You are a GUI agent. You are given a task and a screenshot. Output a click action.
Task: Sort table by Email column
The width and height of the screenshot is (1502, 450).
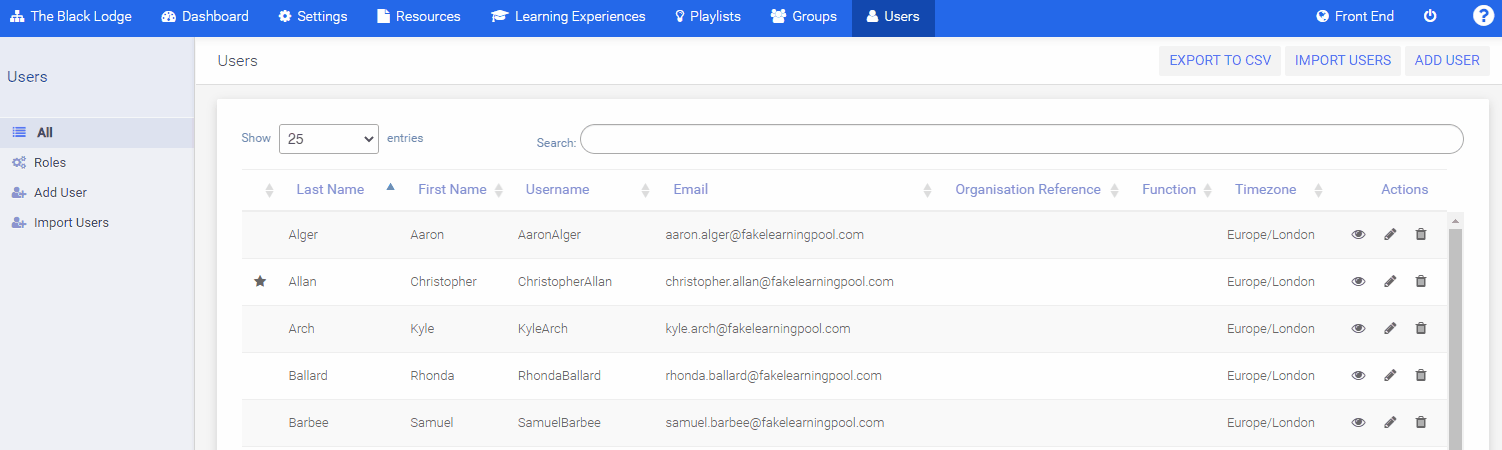coord(690,189)
